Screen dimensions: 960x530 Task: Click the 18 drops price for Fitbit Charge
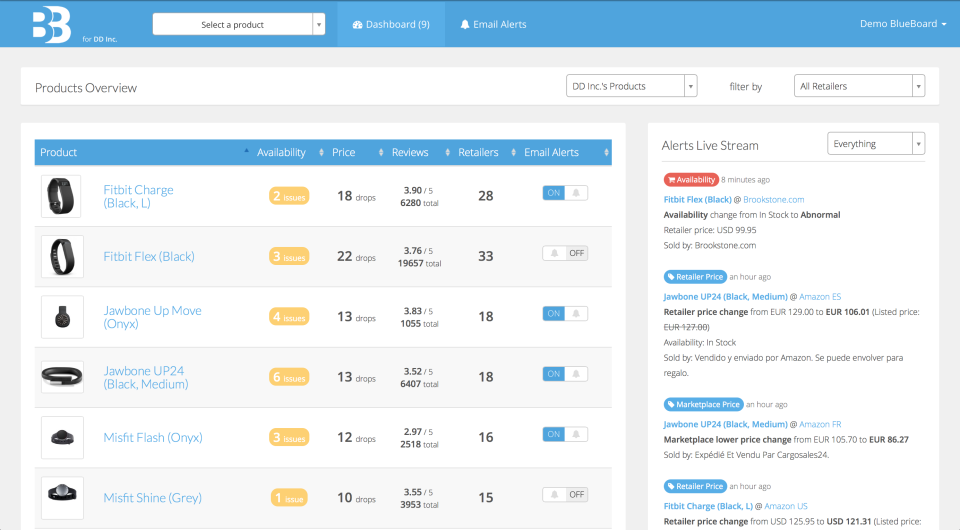click(356, 196)
